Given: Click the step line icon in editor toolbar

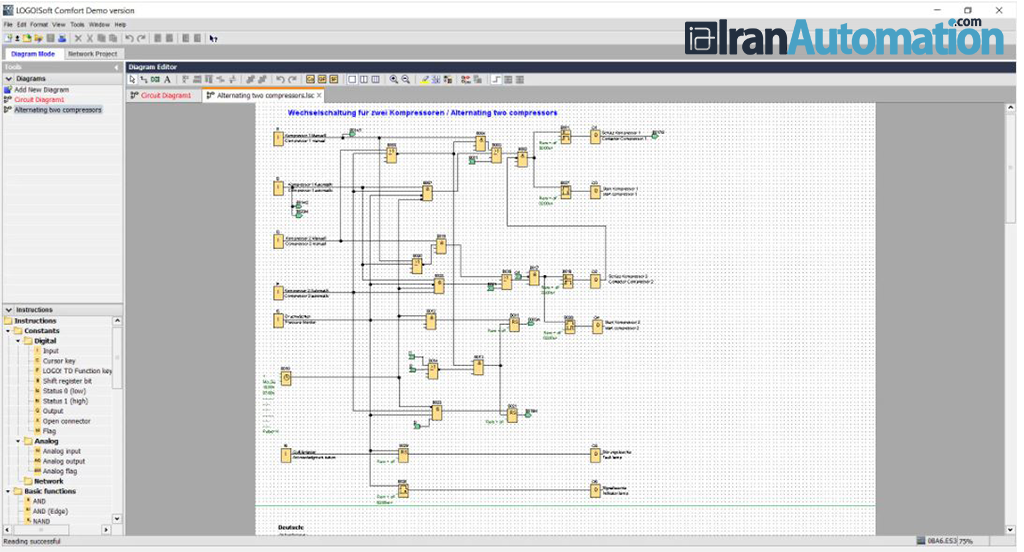Looking at the screenshot, I should pos(497,80).
